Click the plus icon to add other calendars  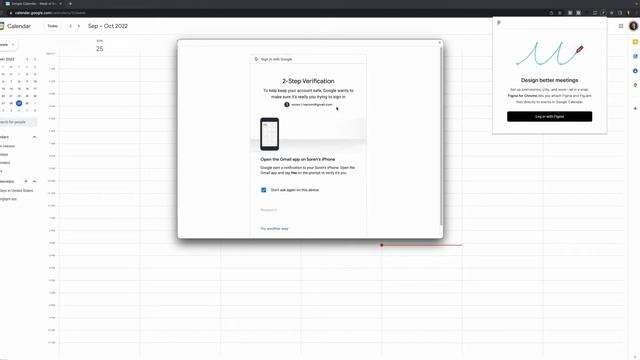point(26,181)
